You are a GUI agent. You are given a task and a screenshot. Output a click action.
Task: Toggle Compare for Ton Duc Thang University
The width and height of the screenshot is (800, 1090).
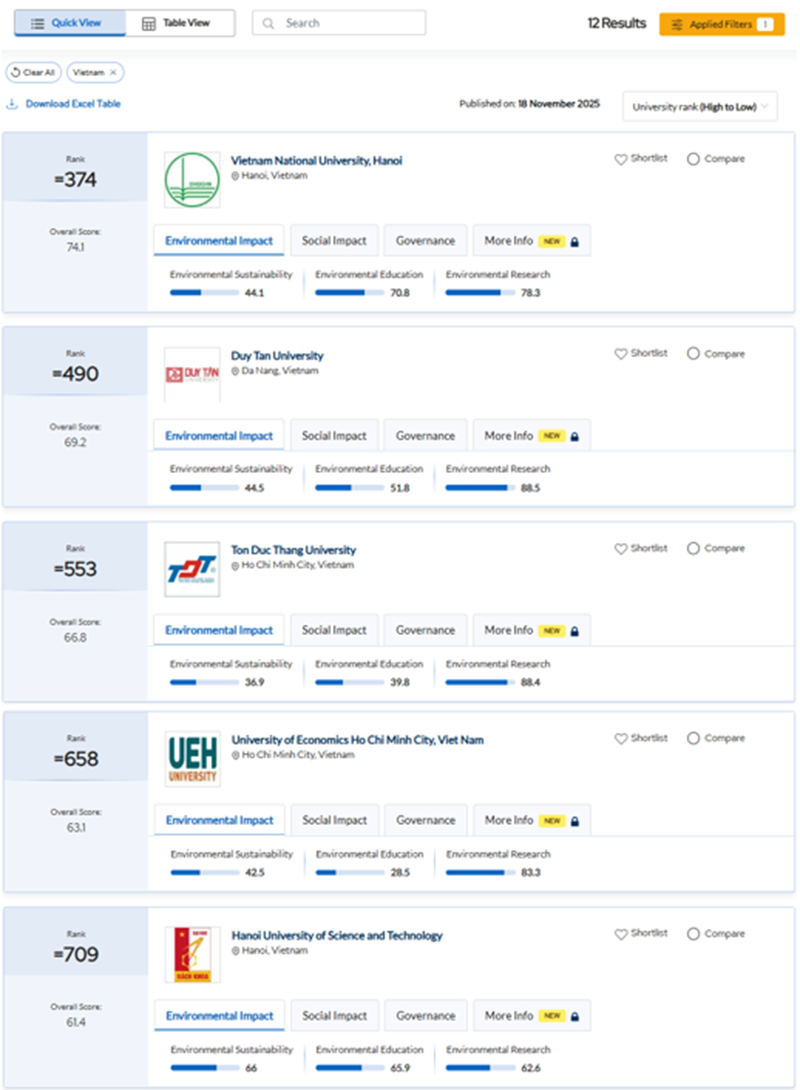coord(693,549)
